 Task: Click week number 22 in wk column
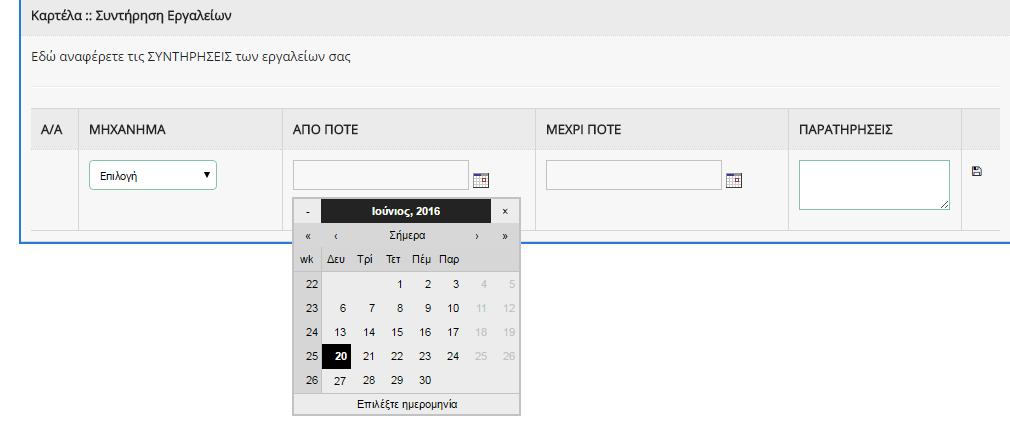(x=312, y=284)
